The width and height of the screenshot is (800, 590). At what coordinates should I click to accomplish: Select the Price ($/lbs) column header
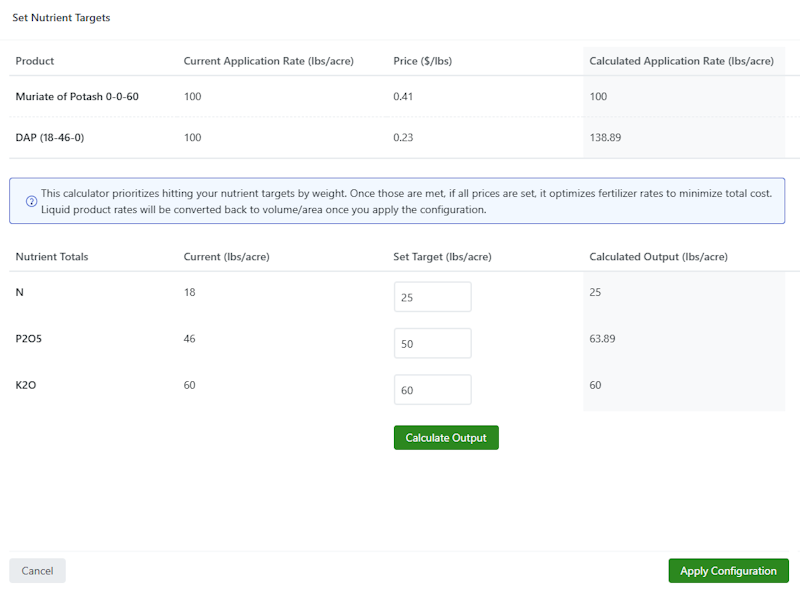[422, 61]
